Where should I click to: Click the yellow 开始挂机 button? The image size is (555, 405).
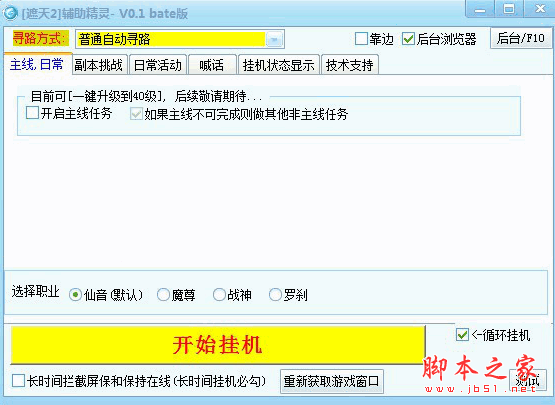pos(218,345)
